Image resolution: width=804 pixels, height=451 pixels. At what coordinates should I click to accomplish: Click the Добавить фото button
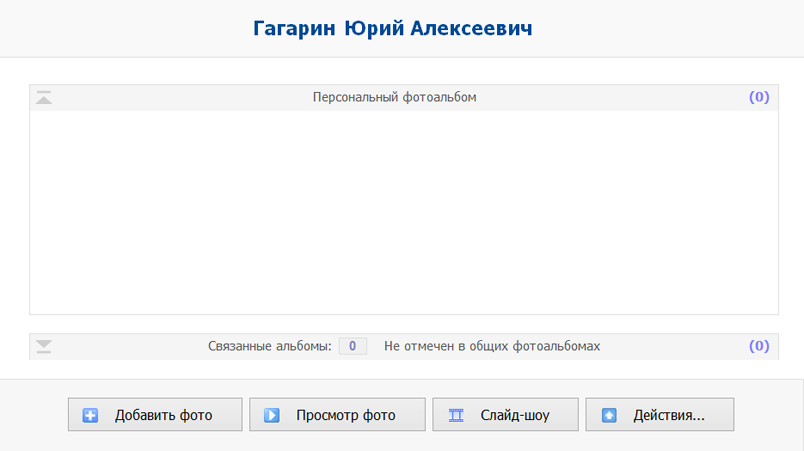(155, 415)
